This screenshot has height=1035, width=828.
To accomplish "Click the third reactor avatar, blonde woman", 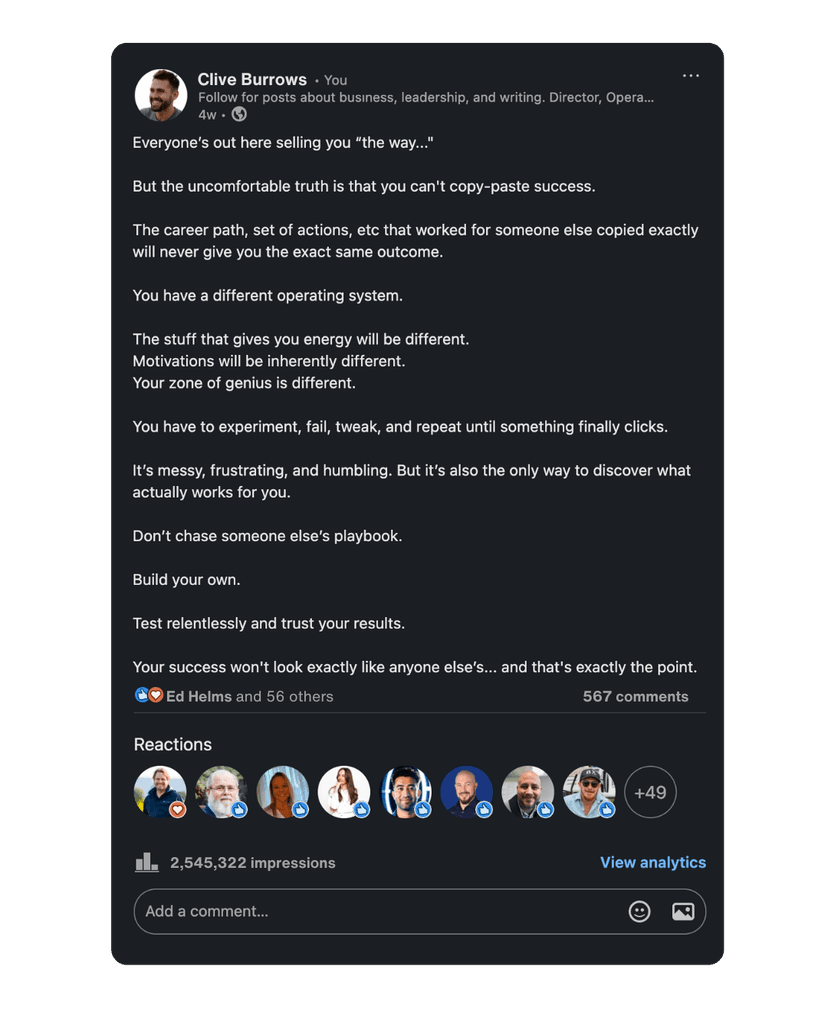I will 283,792.
